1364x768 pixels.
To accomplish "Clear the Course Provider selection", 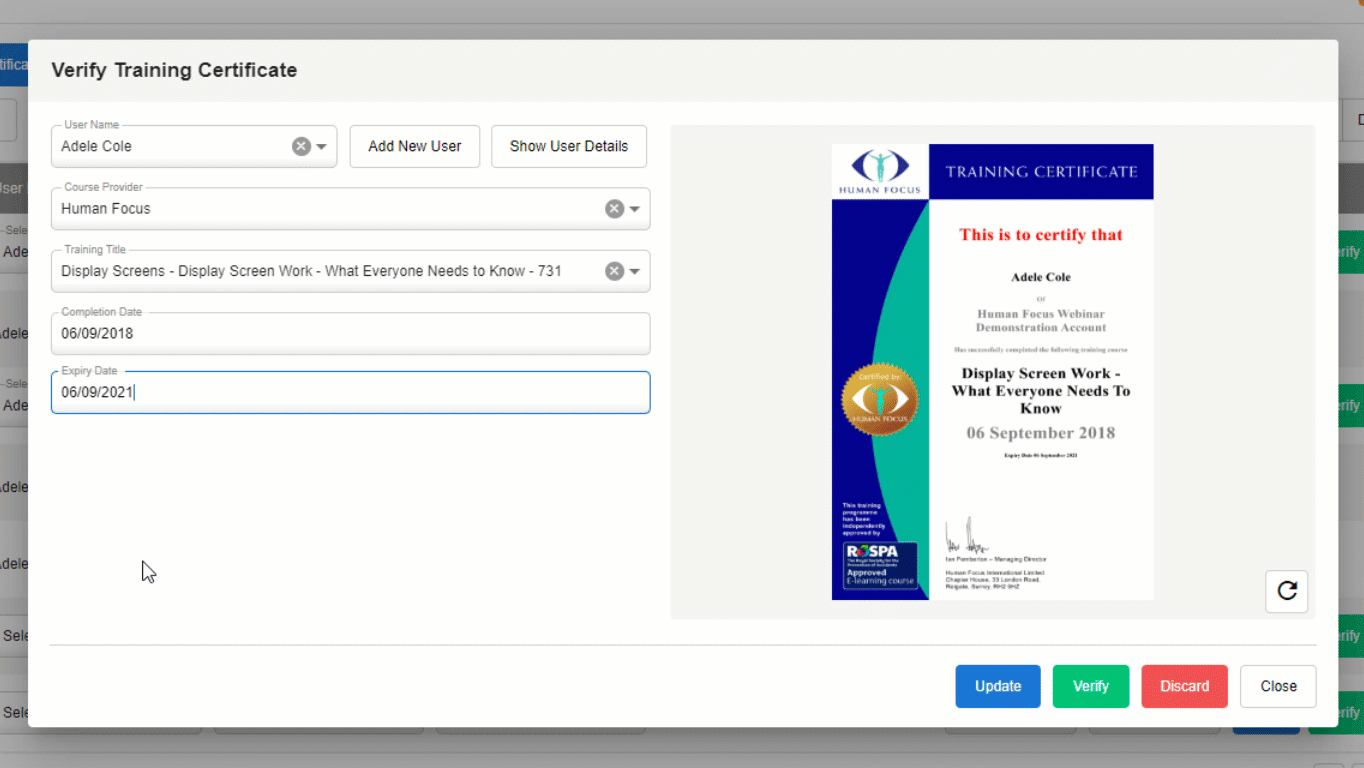I will (614, 208).
